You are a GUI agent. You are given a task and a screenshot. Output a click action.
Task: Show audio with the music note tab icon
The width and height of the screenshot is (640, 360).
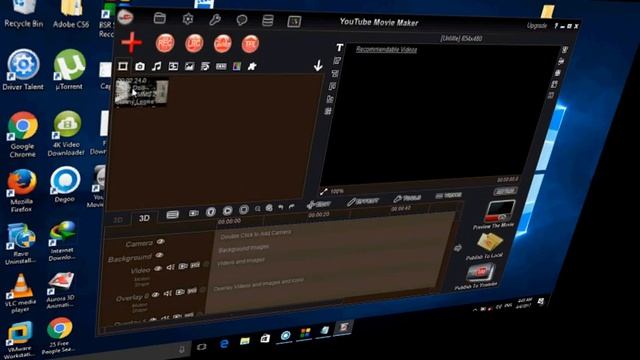pos(156,66)
